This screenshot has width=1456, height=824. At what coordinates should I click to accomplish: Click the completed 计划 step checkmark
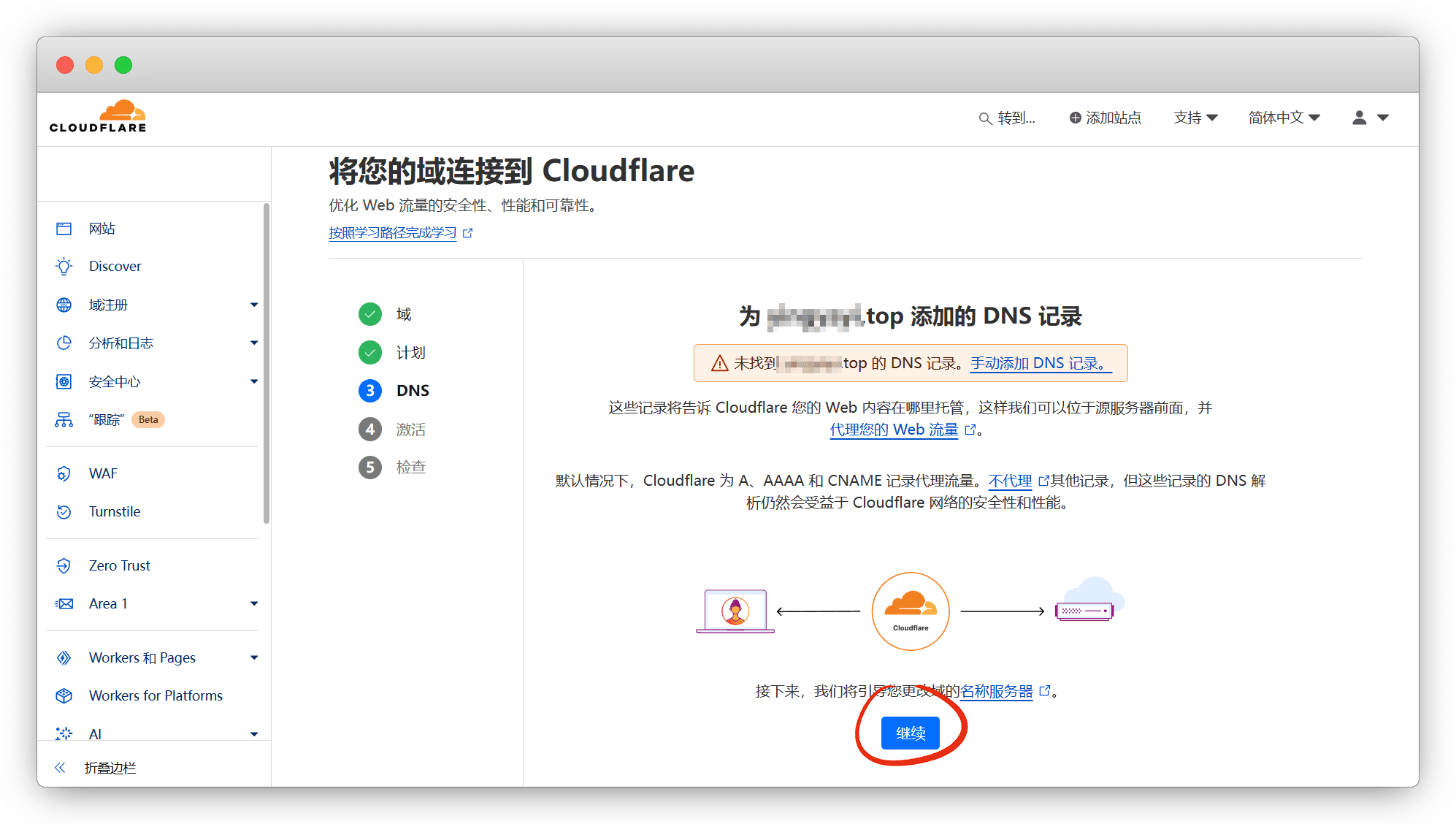pyautogui.click(x=370, y=353)
